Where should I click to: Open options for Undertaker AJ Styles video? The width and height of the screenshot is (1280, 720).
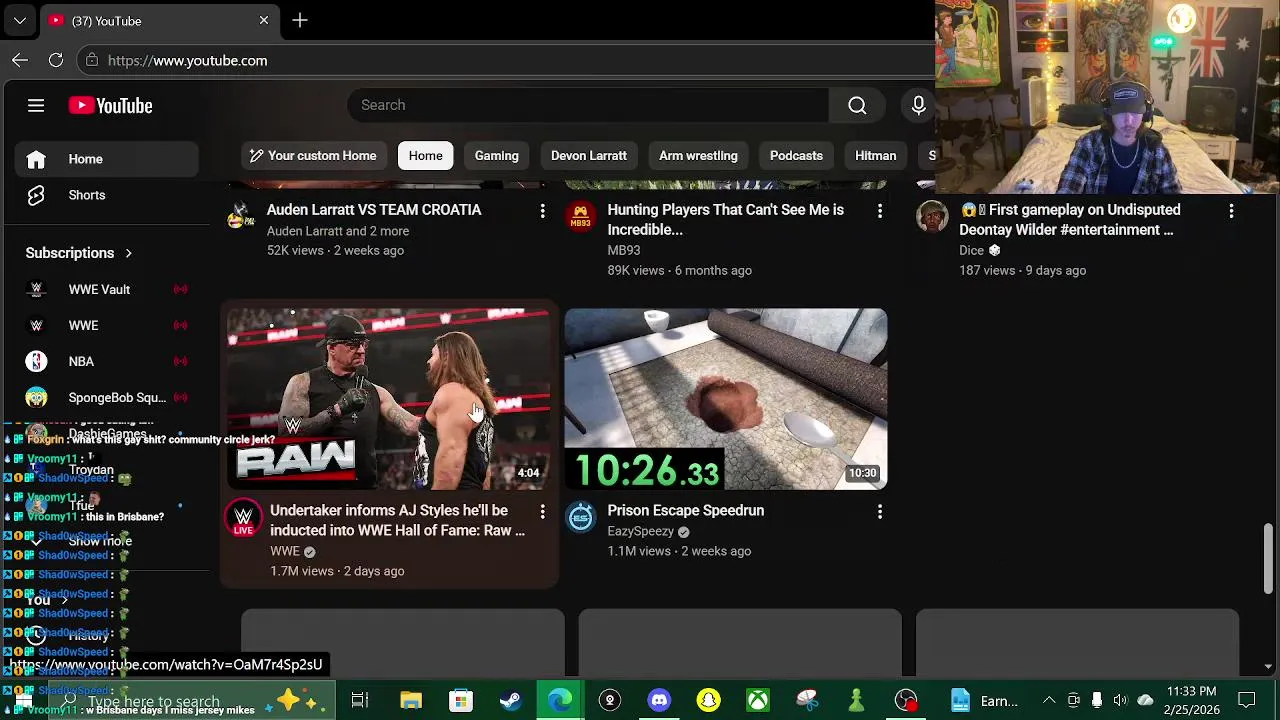pyautogui.click(x=543, y=511)
